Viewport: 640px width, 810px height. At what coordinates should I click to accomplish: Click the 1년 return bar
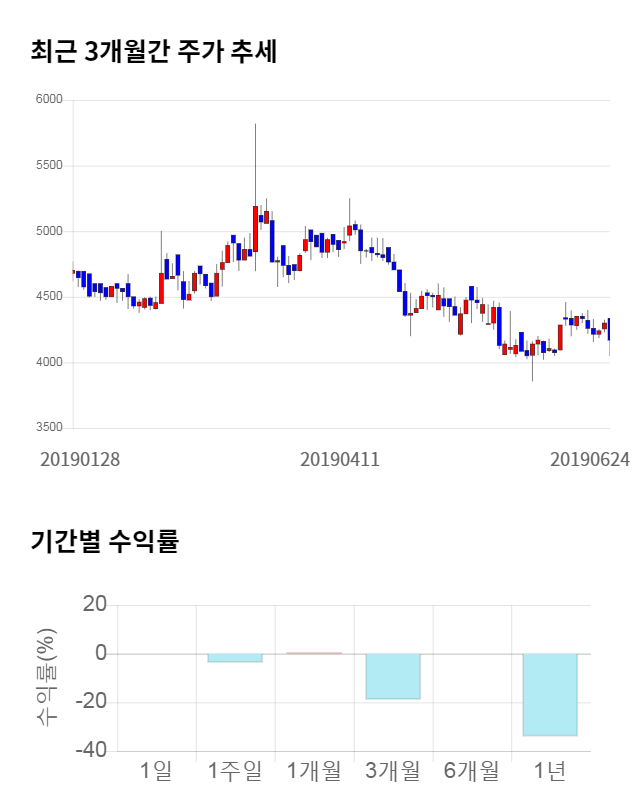point(550,694)
